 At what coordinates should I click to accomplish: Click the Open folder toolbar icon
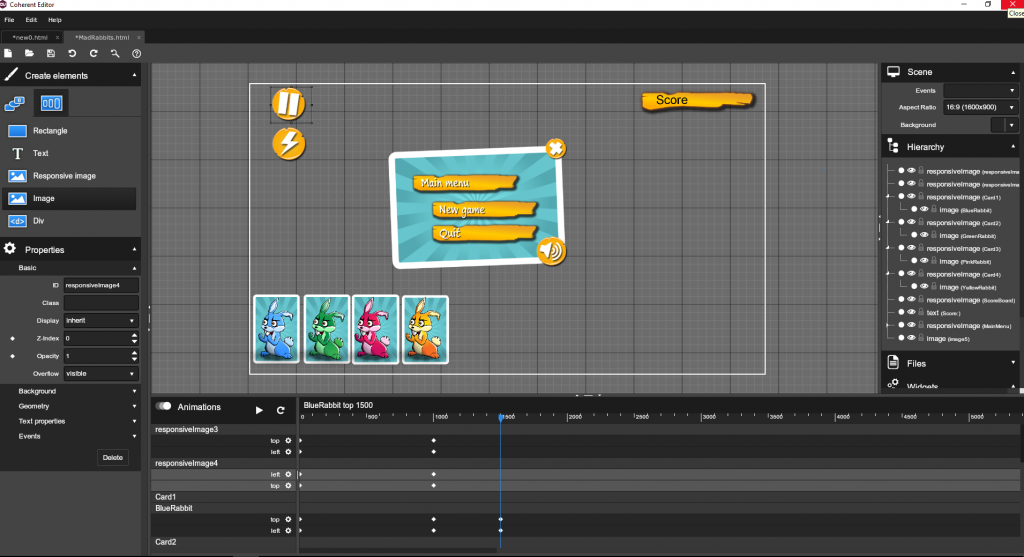tap(29, 53)
